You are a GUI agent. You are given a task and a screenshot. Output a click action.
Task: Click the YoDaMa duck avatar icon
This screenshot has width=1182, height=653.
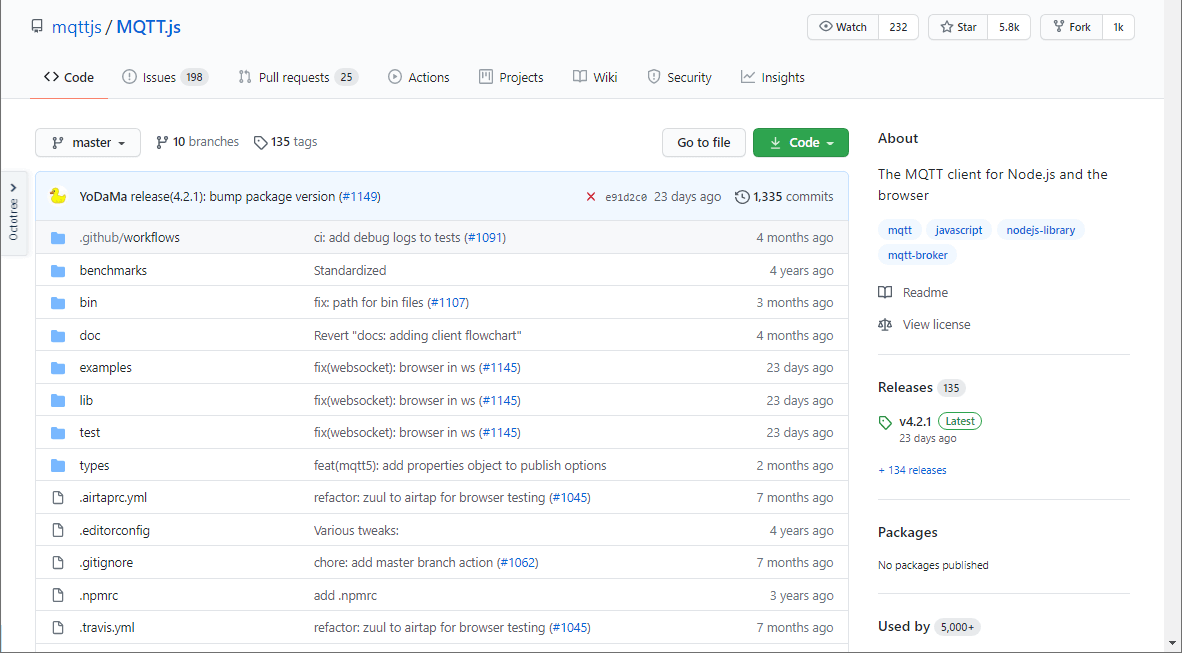tap(58, 196)
